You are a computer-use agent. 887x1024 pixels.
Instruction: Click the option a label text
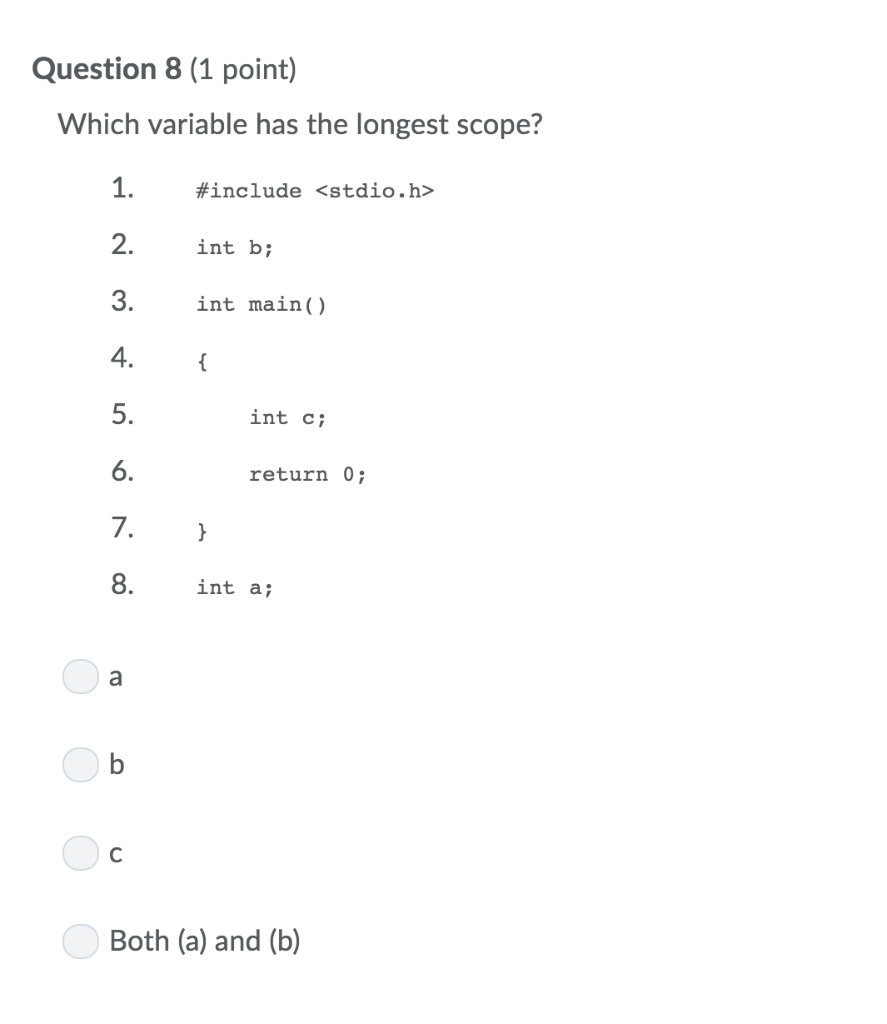pos(115,677)
